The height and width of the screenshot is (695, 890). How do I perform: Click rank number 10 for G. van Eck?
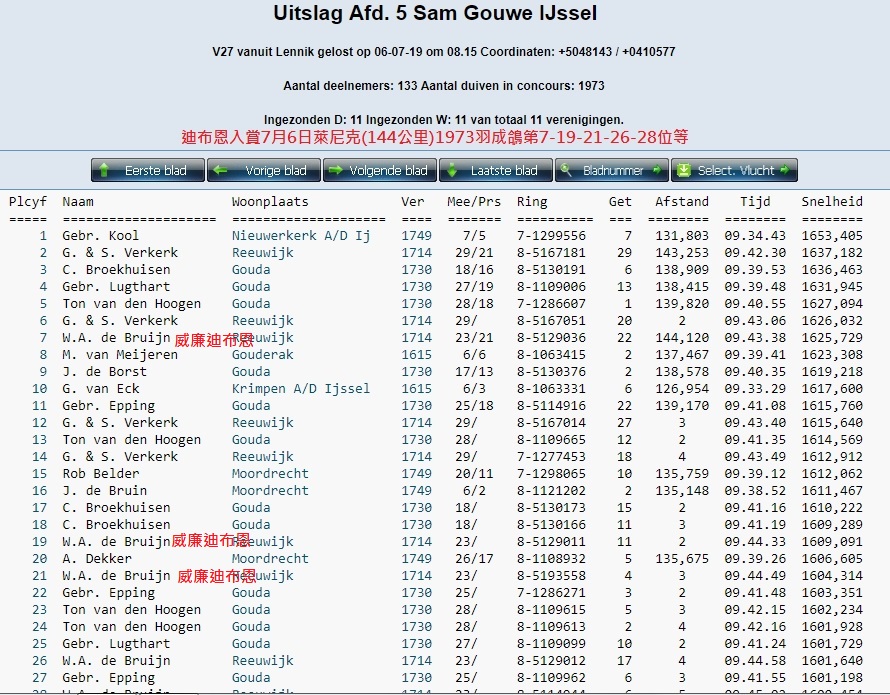[40, 389]
